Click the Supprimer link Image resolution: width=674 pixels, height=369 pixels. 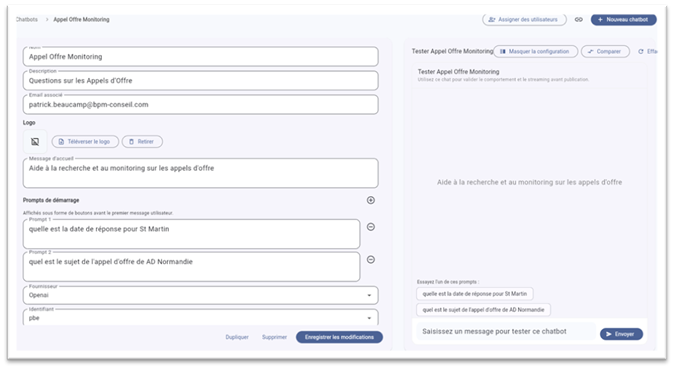pos(274,337)
